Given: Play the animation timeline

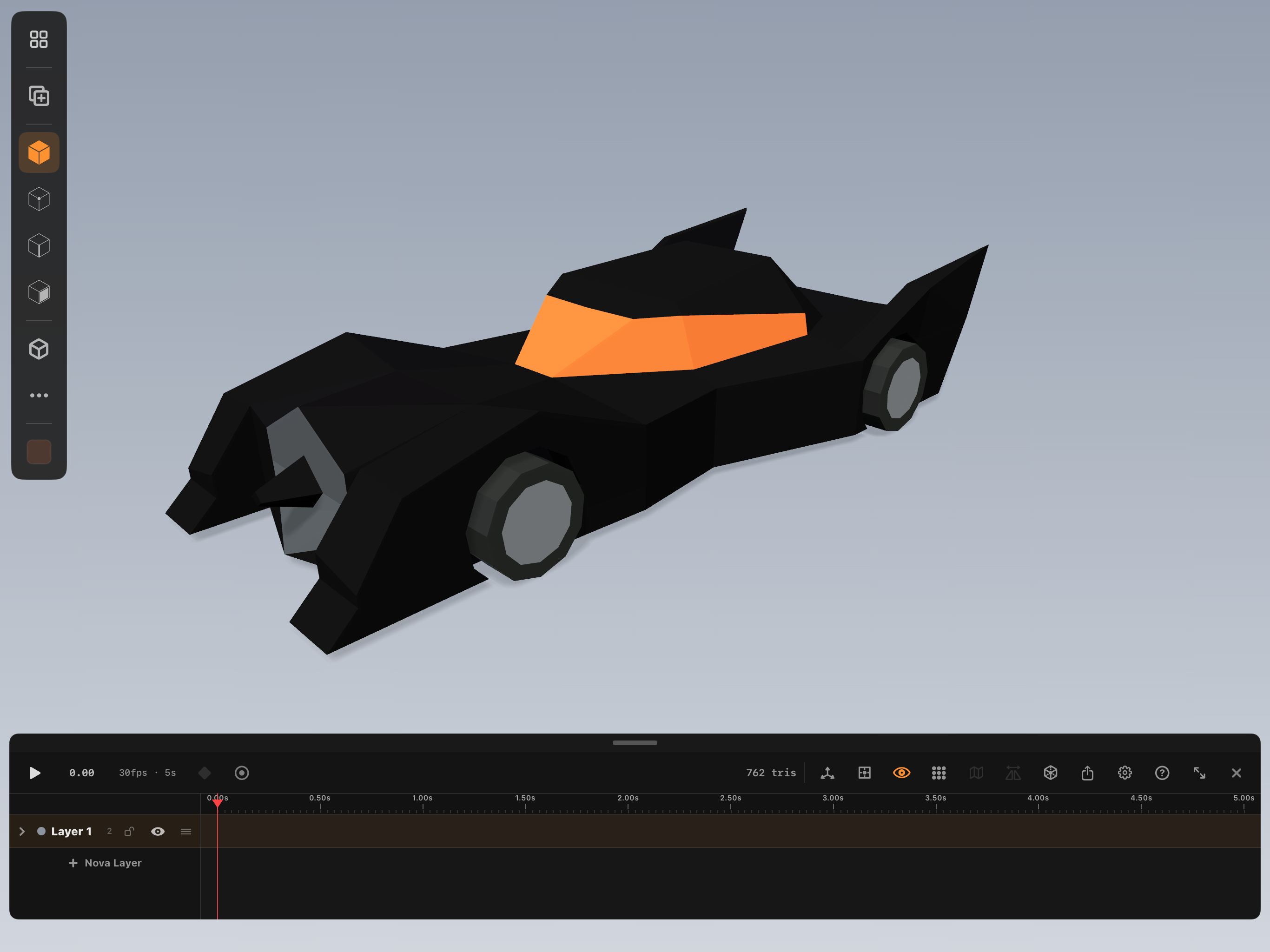Looking at the screenshot, I should 34,773.
